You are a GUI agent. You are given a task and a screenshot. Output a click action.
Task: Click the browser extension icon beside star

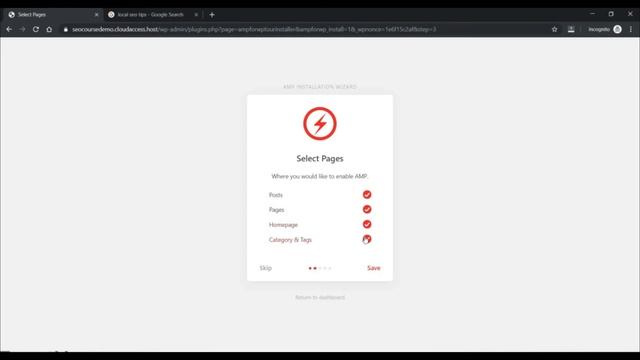[x=571, y=29]
